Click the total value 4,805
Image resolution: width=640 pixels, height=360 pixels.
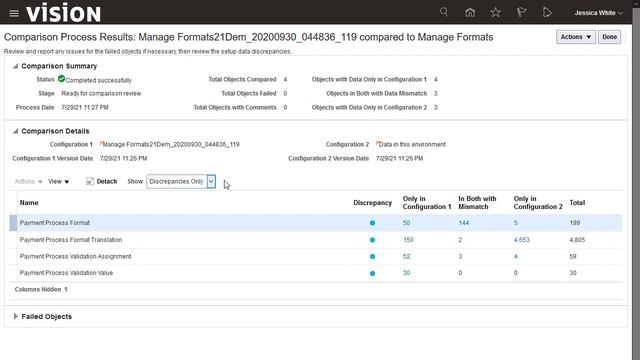point(577,240)
